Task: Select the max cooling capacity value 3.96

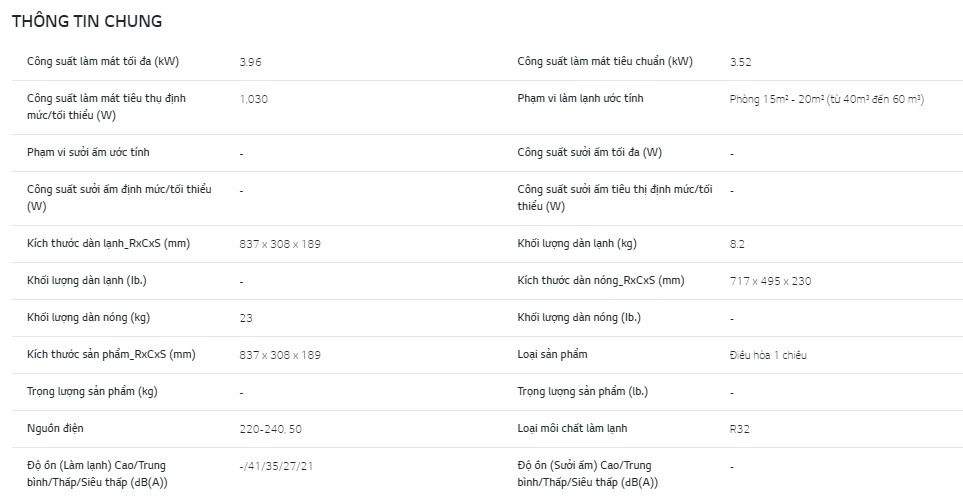Action: pos(250,62)
